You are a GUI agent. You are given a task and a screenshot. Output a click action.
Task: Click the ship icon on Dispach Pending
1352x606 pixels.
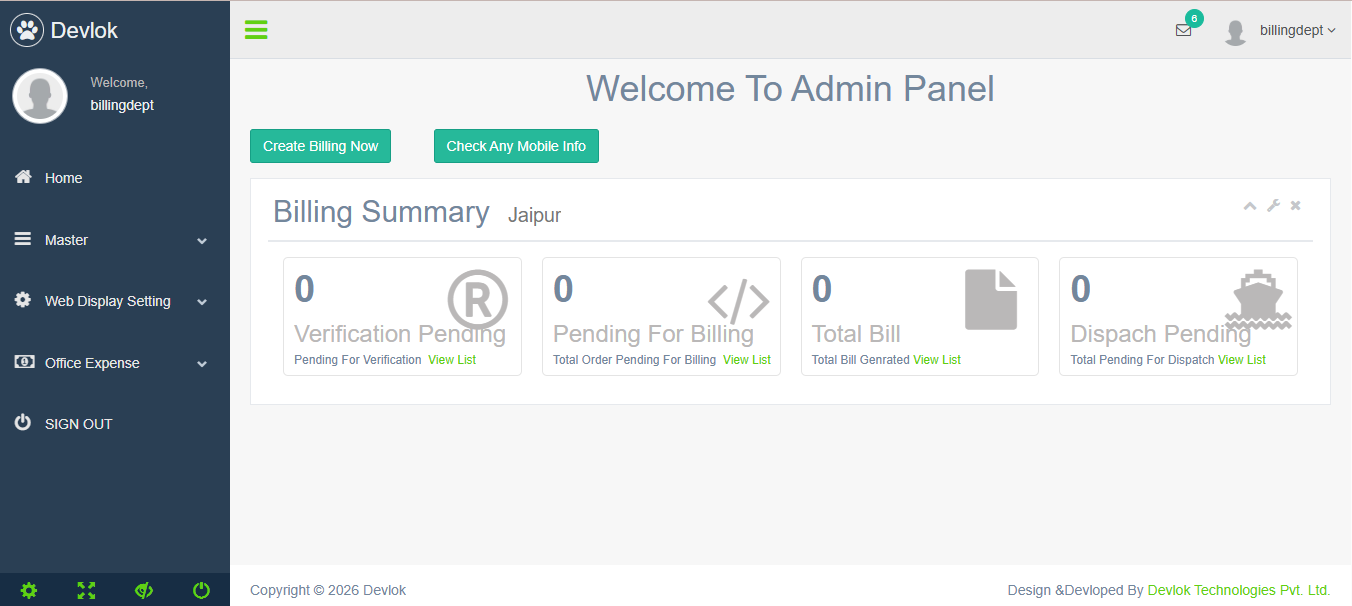coord(1259,300)
